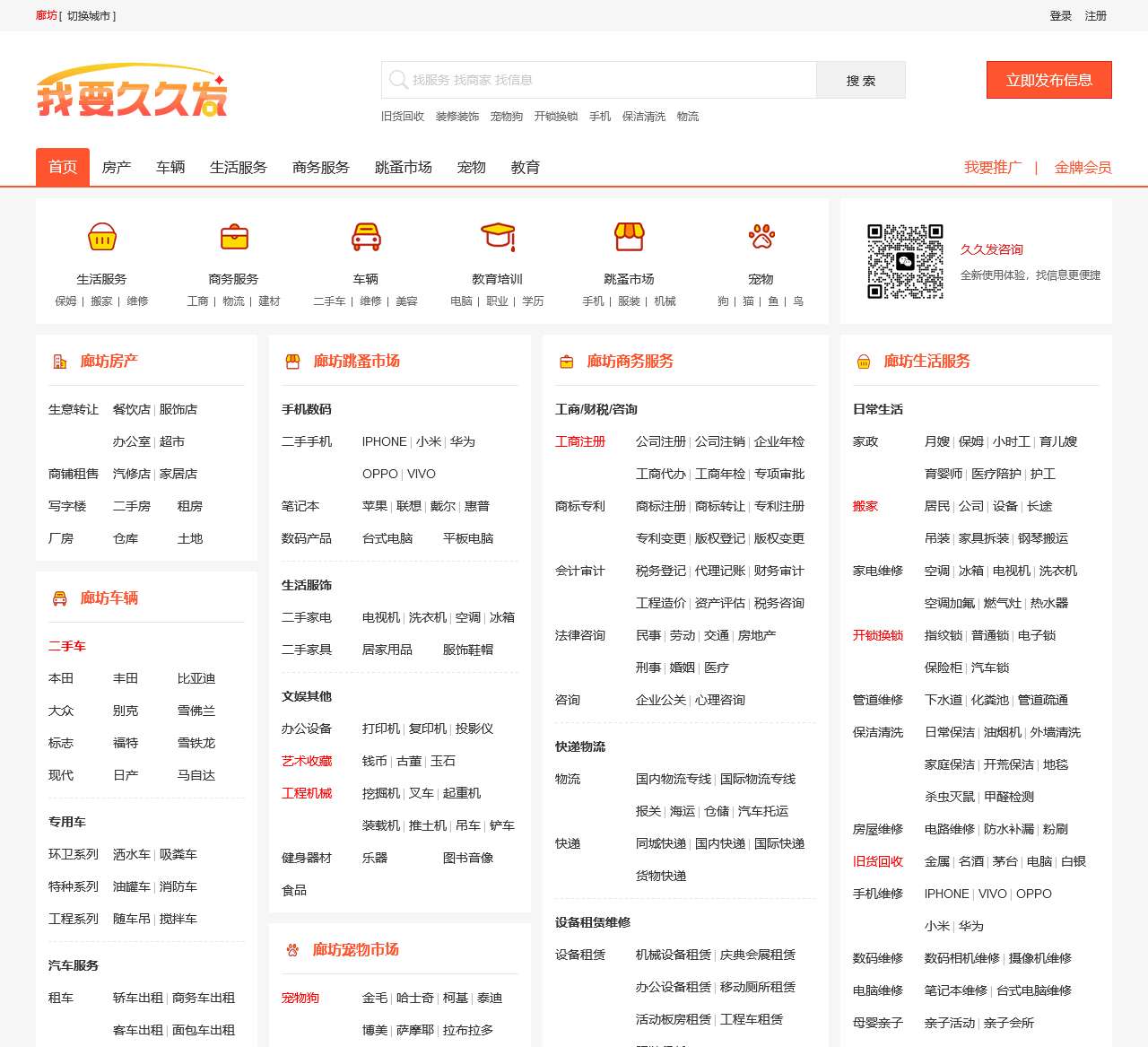Viewport: 1148px width, 1047px height.
Task: Open the 笔记本维修 link
Action: pyautogui.click(x=956, y=990)
